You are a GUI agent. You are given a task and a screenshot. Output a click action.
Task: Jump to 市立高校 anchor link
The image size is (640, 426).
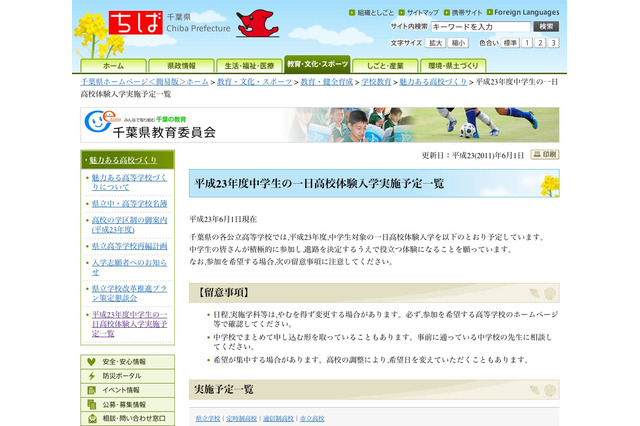[312, 419]
